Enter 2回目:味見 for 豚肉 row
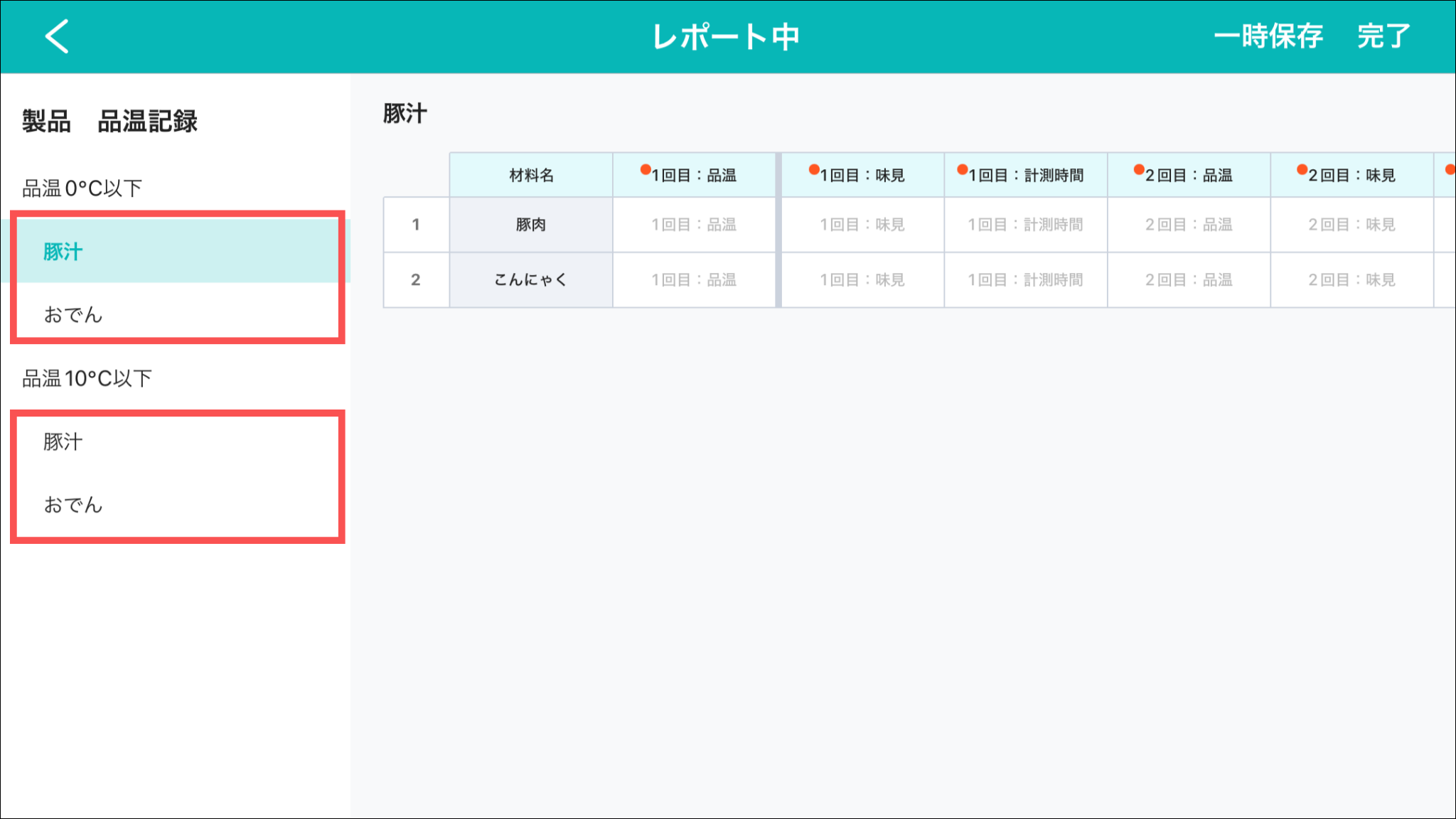The height and width of the screenshot is (819, 1456). click(1351, 225)
